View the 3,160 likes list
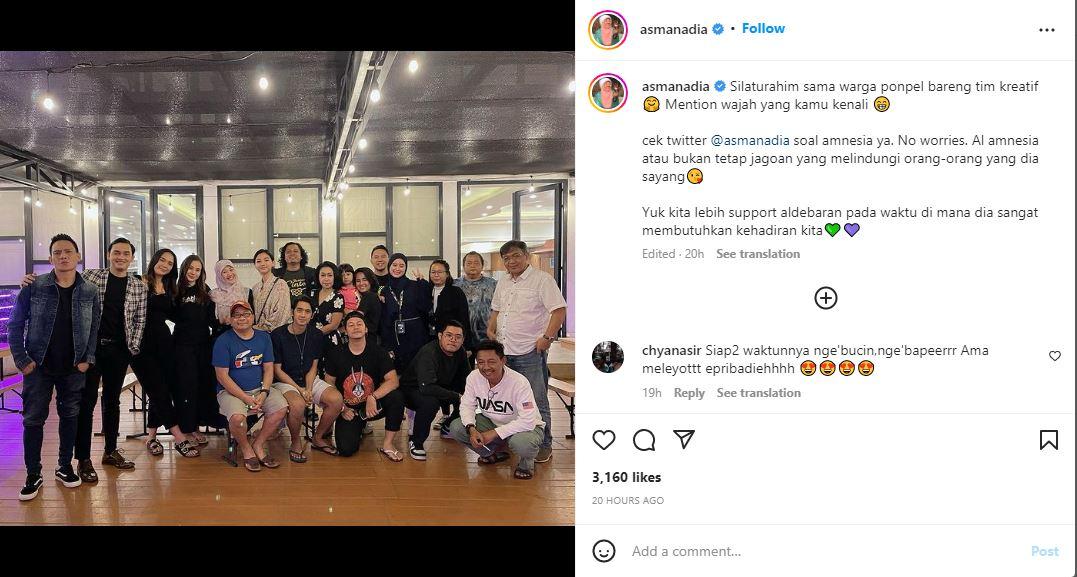 626,477
